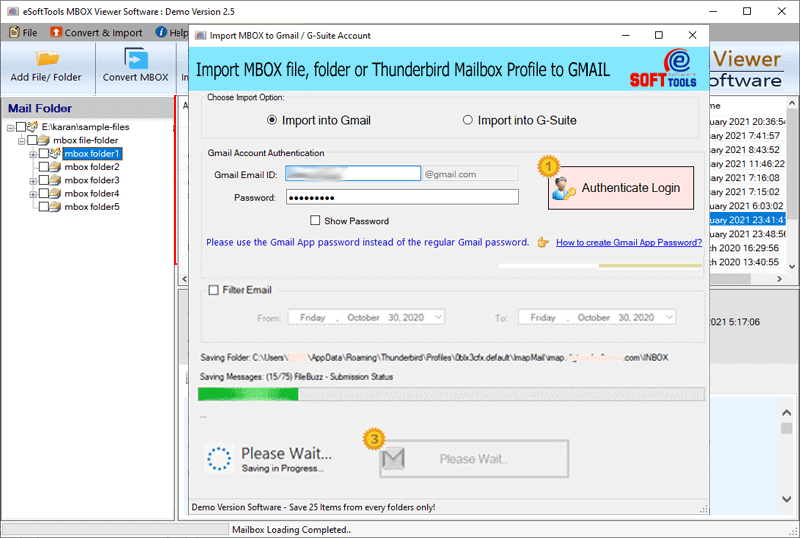Check the mbox folder5 checkbox
Image resolution: width=800 pixels, height=538 pixels.
click(x=44, y=206)
